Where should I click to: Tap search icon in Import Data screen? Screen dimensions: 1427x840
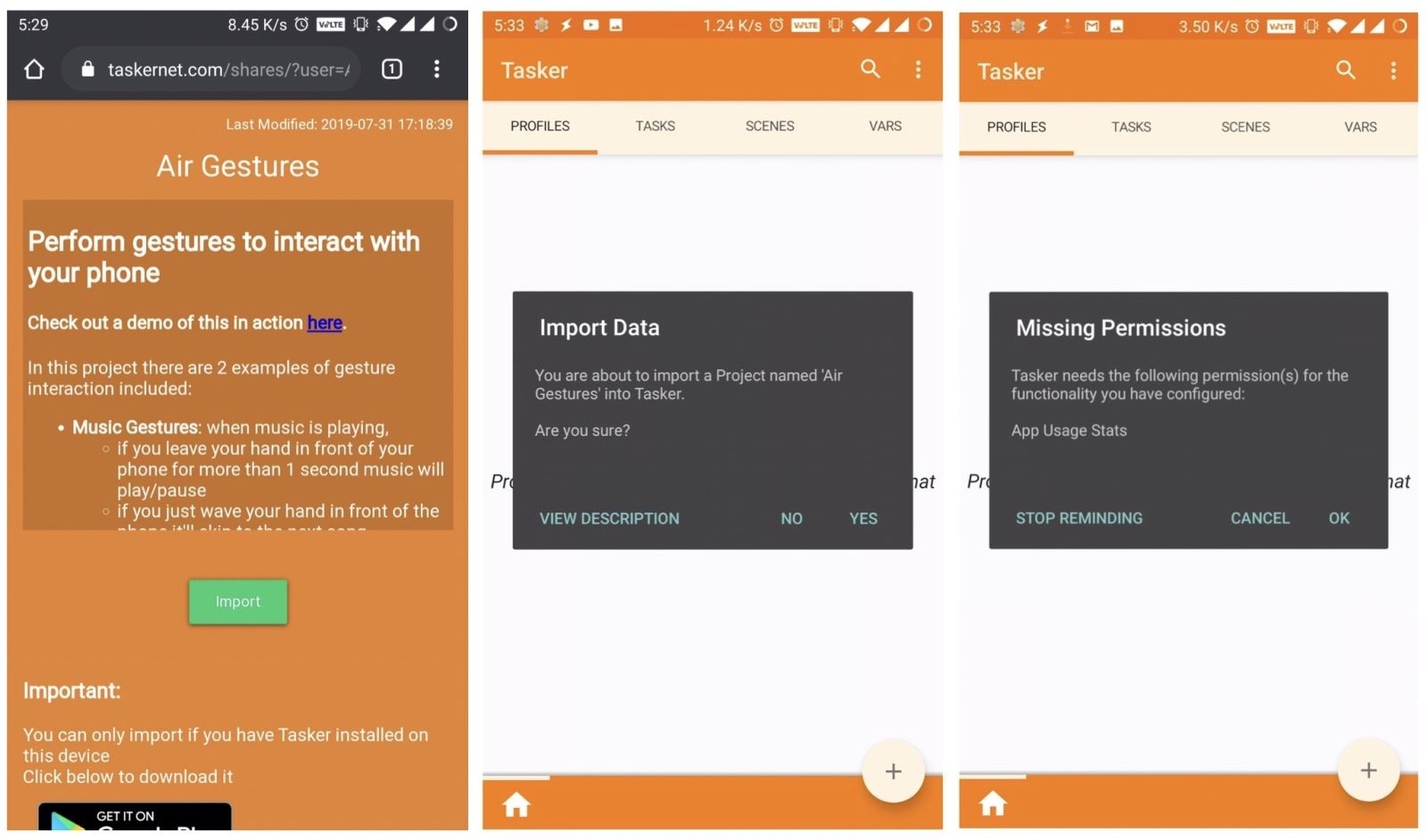(870, 69)
